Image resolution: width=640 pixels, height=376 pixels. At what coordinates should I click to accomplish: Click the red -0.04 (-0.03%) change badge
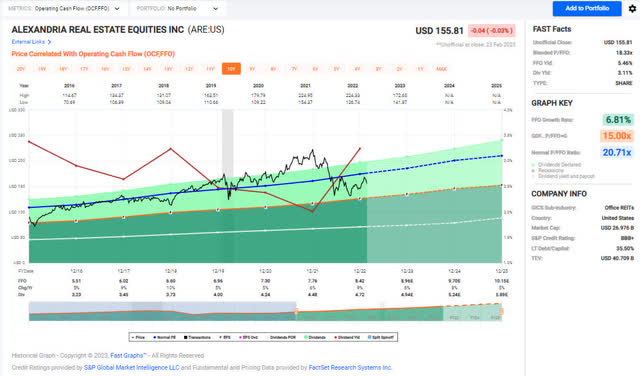coord(491,31)
